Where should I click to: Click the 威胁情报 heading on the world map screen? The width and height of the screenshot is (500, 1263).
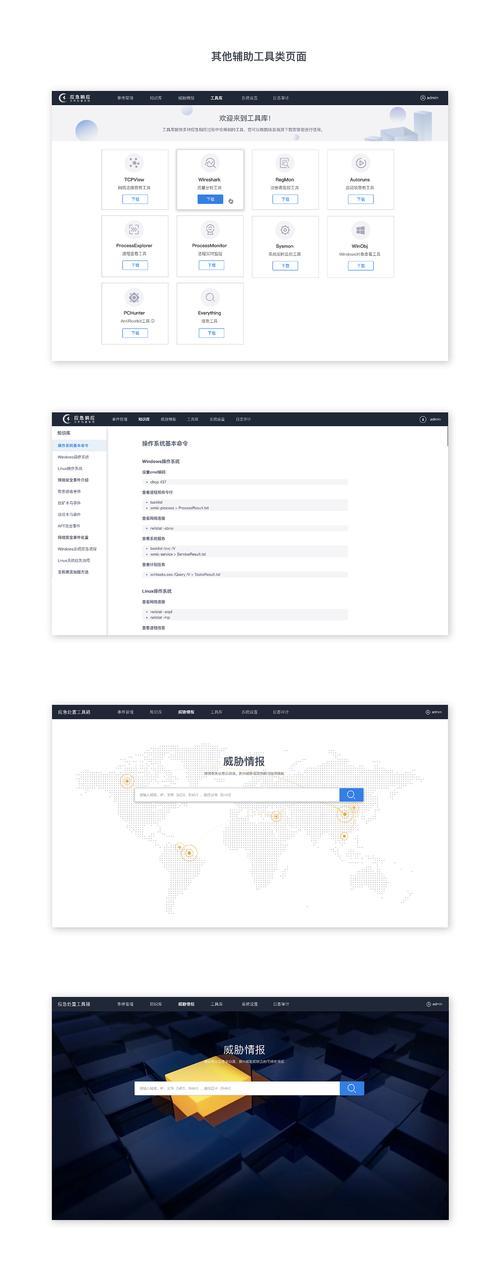(x=245, y=761)
